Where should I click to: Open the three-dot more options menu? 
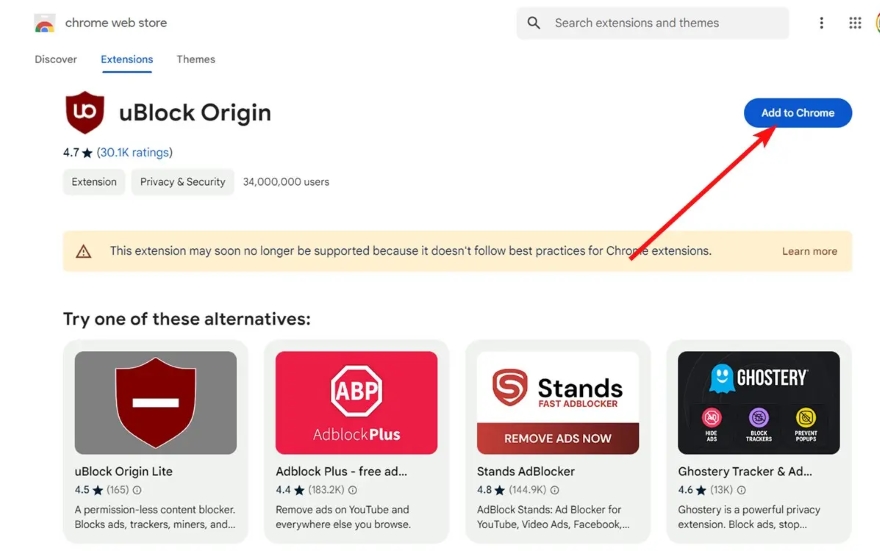[x=821, y=23]
